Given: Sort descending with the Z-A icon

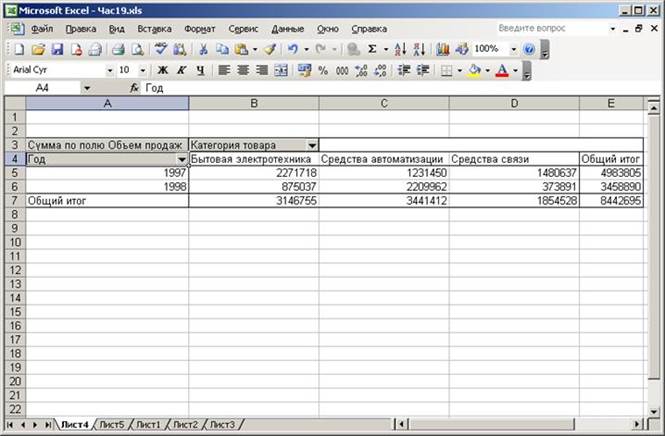Looking at the screenshot, I should coord(419,49).
